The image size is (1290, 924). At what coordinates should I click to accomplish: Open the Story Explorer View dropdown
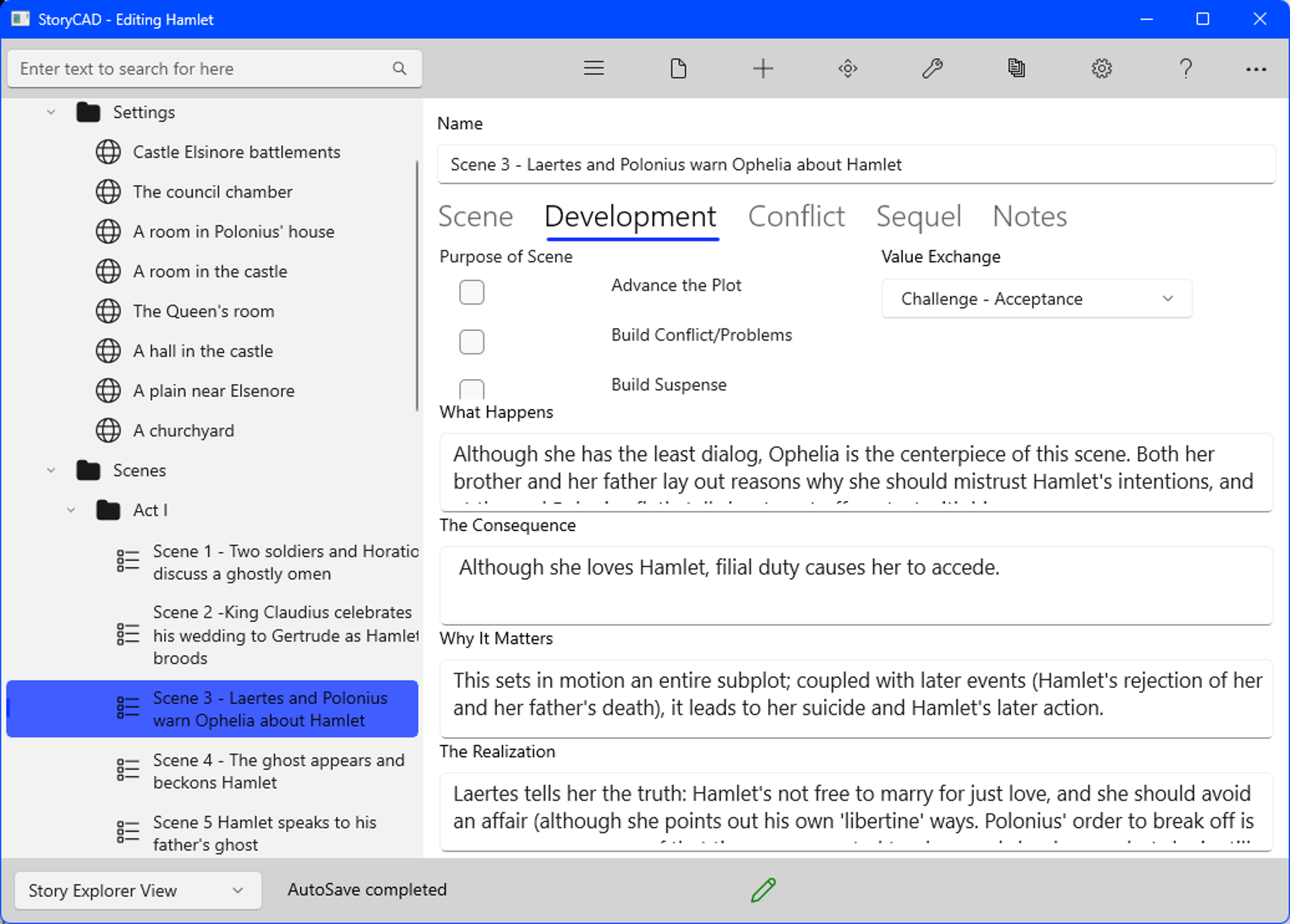138,890
